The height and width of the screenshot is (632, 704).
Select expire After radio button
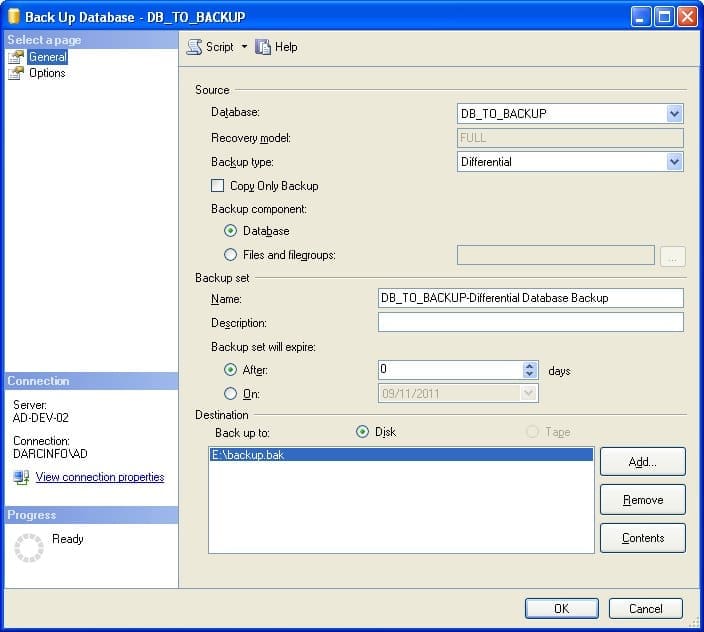pos(230,369)
